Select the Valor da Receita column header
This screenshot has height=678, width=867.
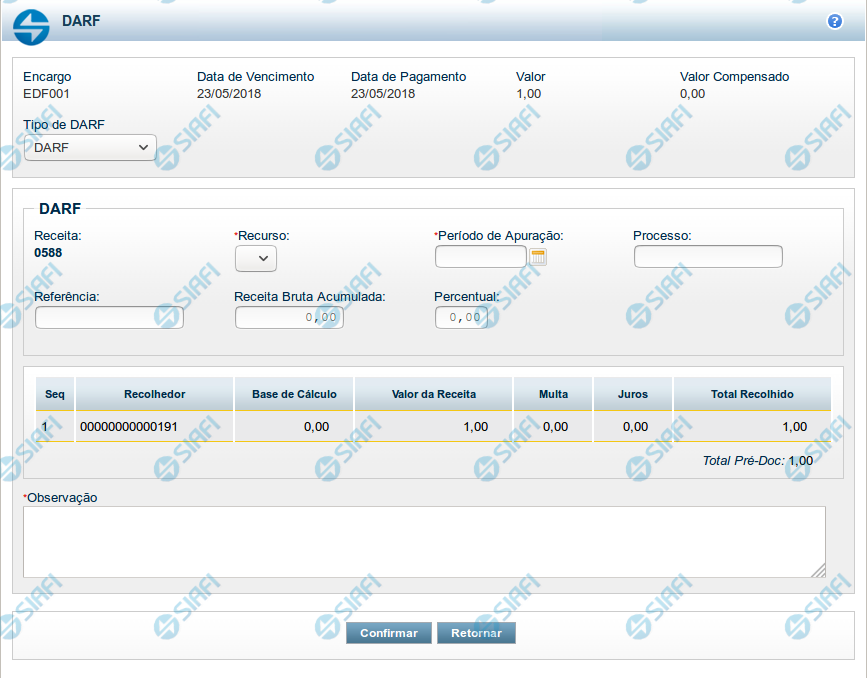tap(433, 394)
